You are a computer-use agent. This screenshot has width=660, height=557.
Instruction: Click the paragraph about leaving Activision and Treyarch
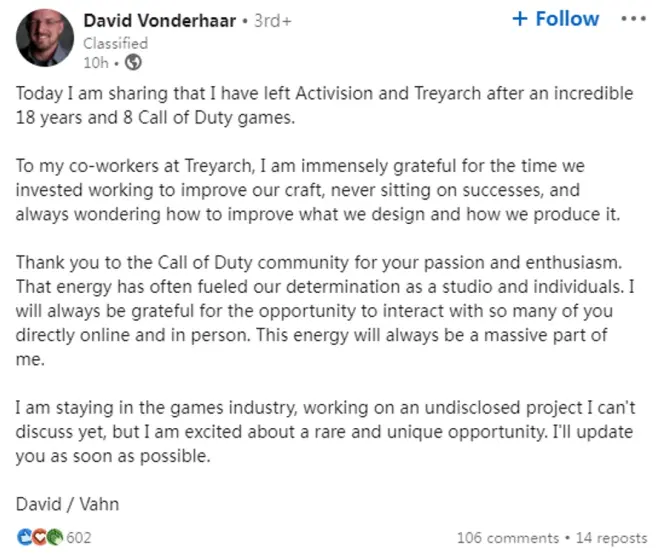324,105
